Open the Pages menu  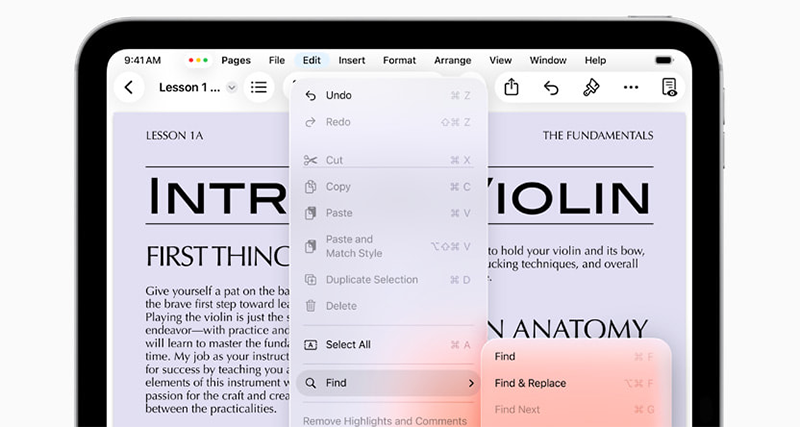click(236, 60)
